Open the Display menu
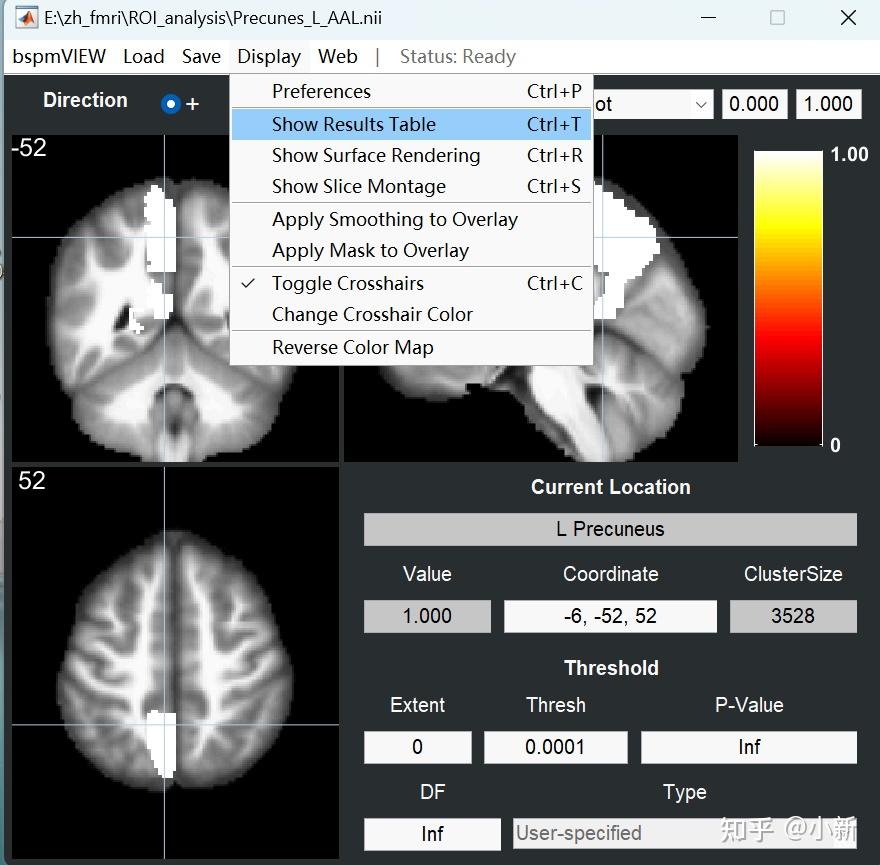The height and width of the screenshot is (865, 880). [x=269, y=57]
